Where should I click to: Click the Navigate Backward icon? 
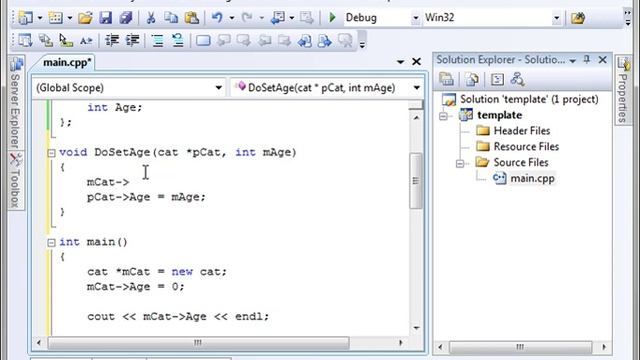[278, 18]
